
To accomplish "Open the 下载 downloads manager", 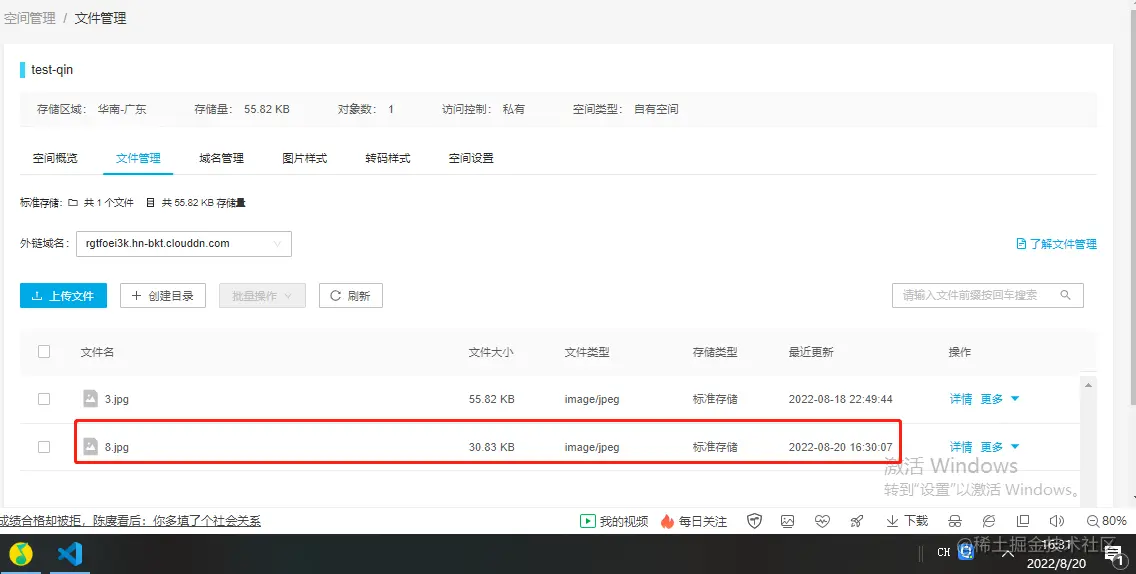I will (907, 521).
